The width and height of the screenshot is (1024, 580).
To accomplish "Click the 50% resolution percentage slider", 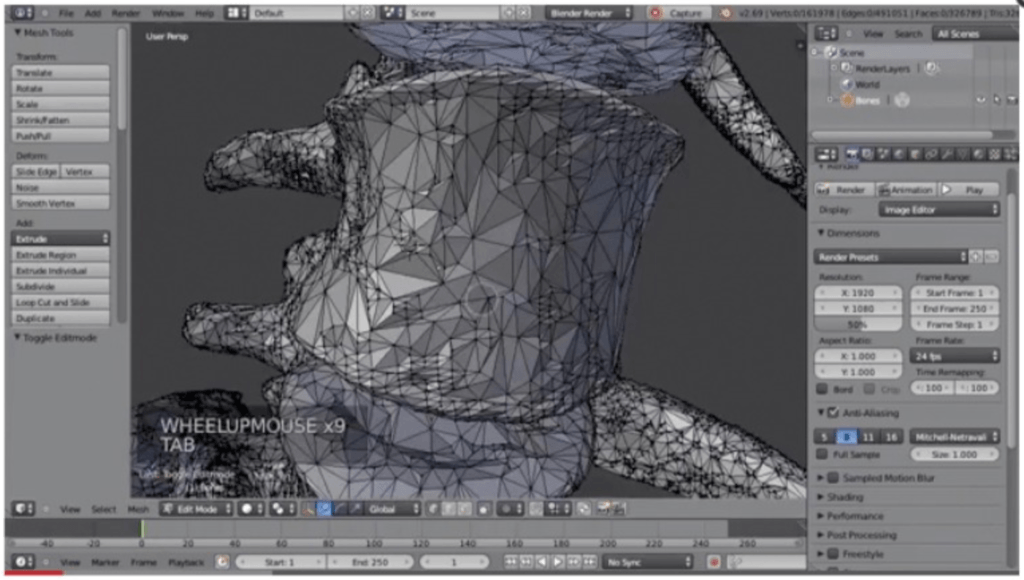I will (858, 325).
